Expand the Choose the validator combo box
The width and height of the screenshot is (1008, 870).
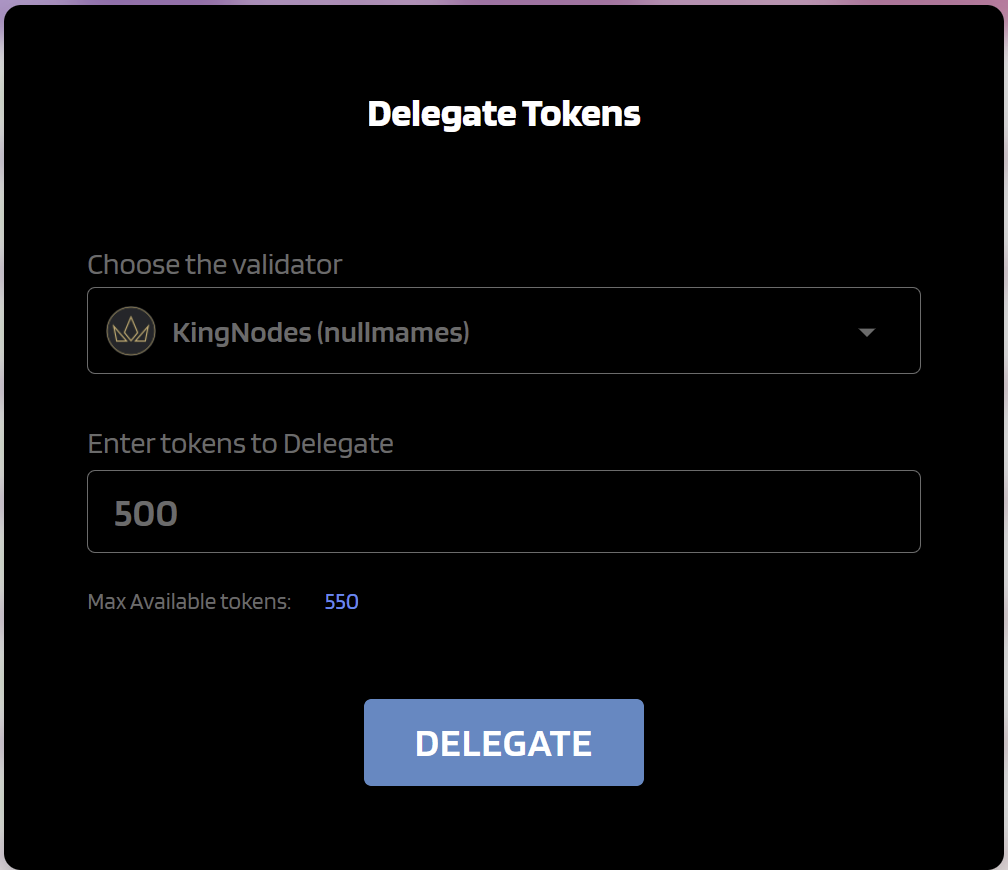point(504,331)
